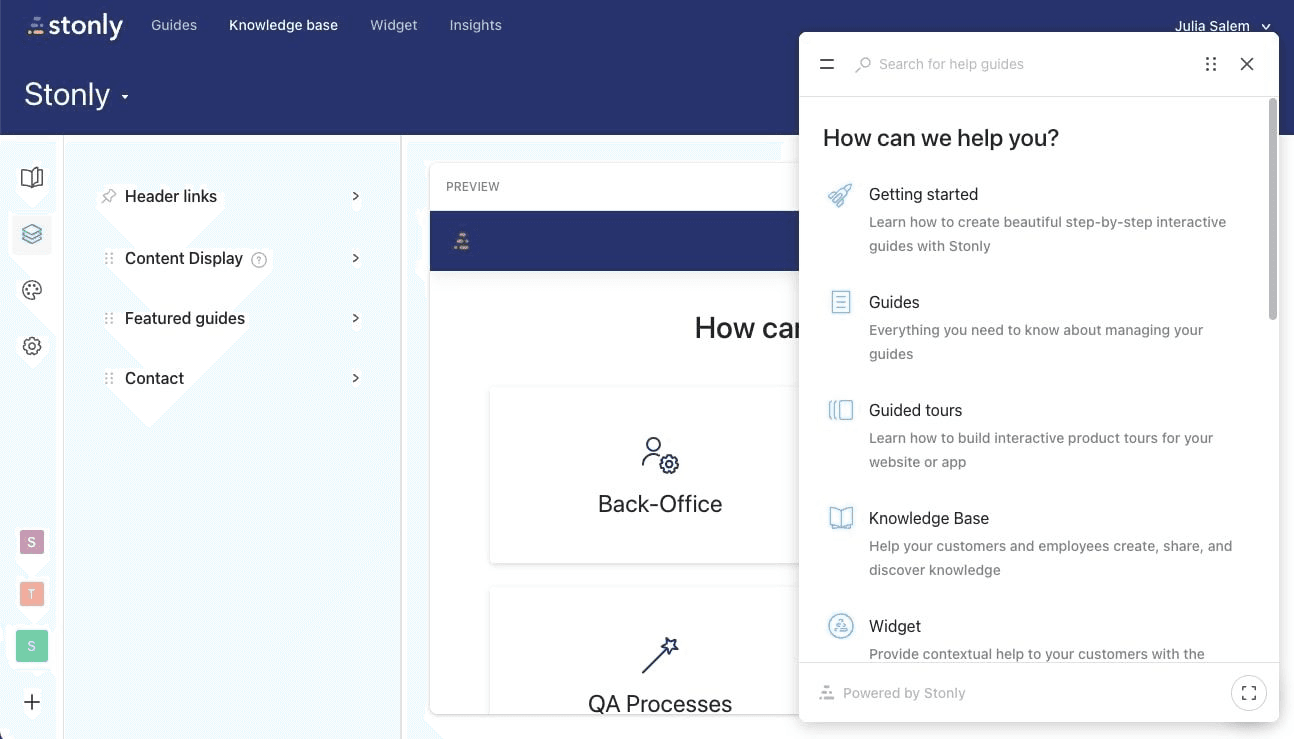The width and height of the screenshot is (1294, 739).
Task: Close the help widget panel
Action: tap(1247, 64)
